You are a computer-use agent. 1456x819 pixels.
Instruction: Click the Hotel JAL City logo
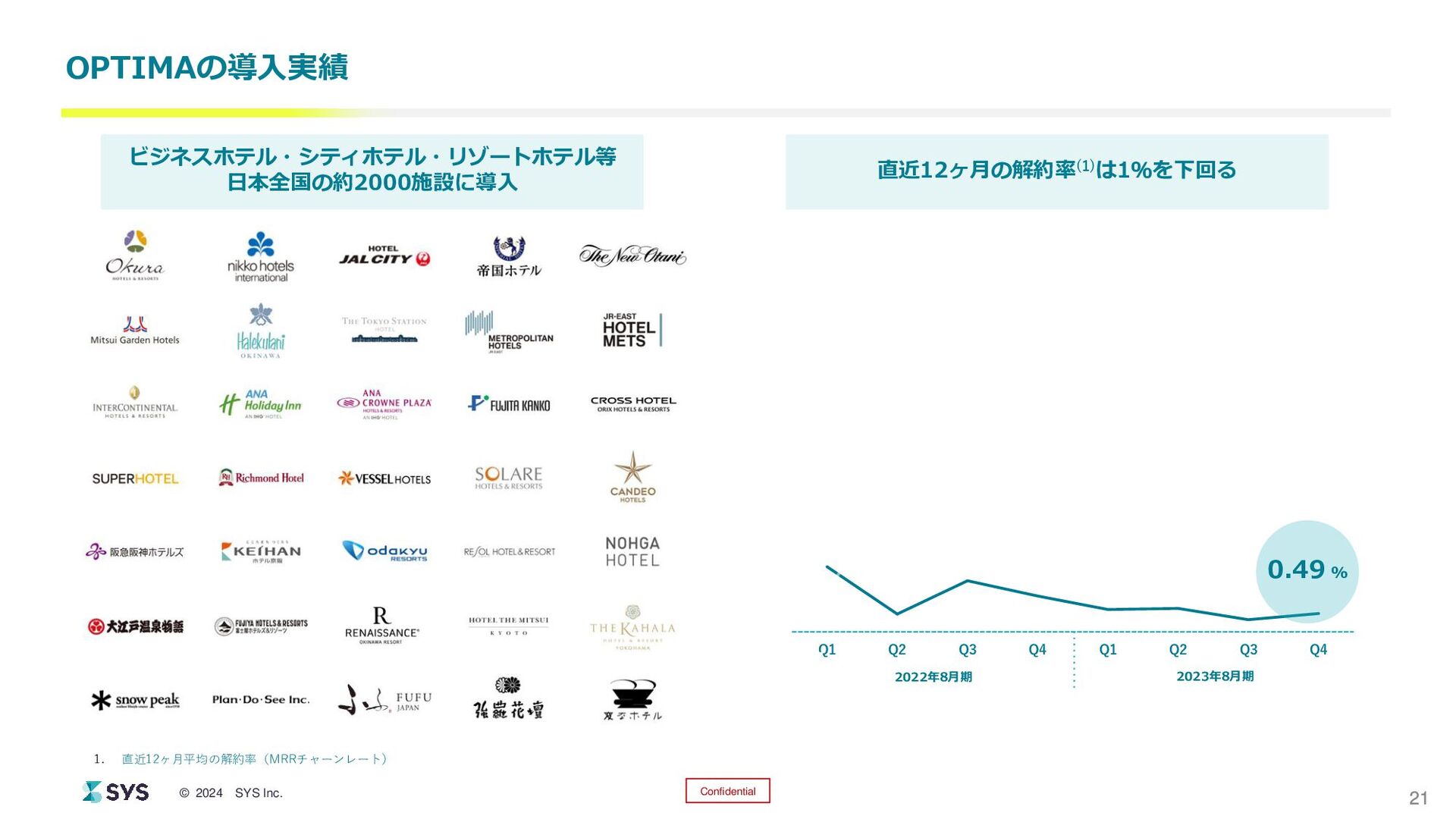384,256
